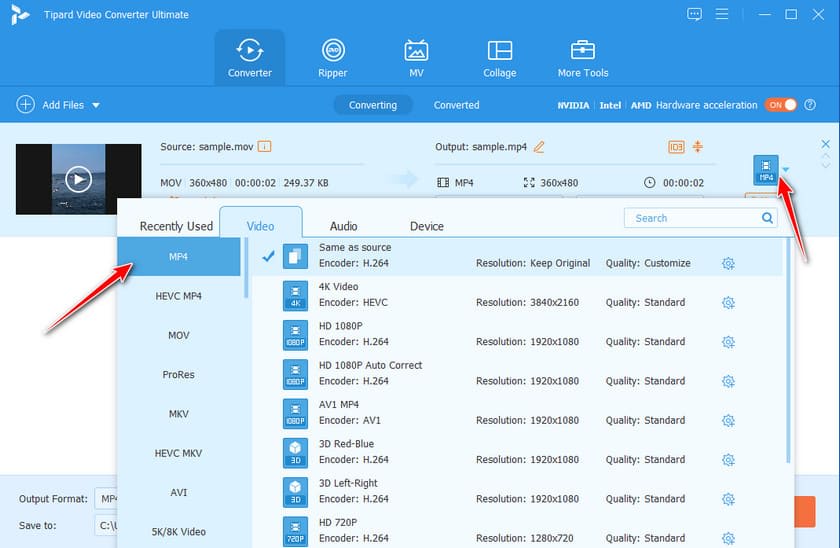Viewport: 840px width, 548px height.
Task: Open the Ripper tab
Action: pos(333,58)
